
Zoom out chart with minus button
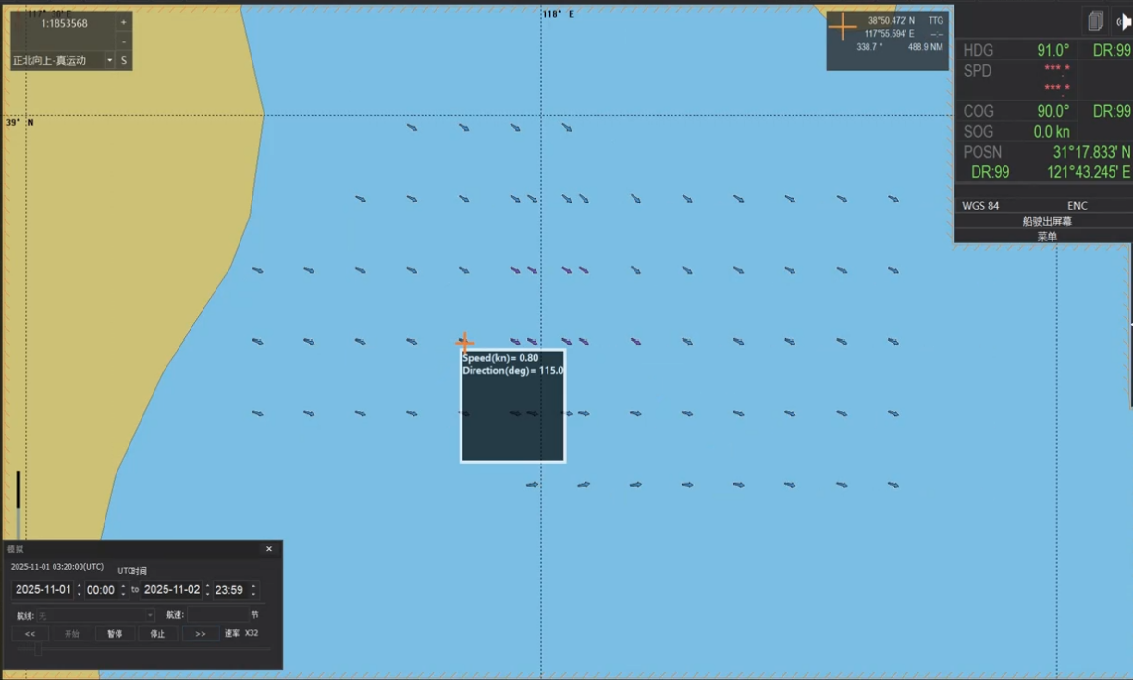124,41
